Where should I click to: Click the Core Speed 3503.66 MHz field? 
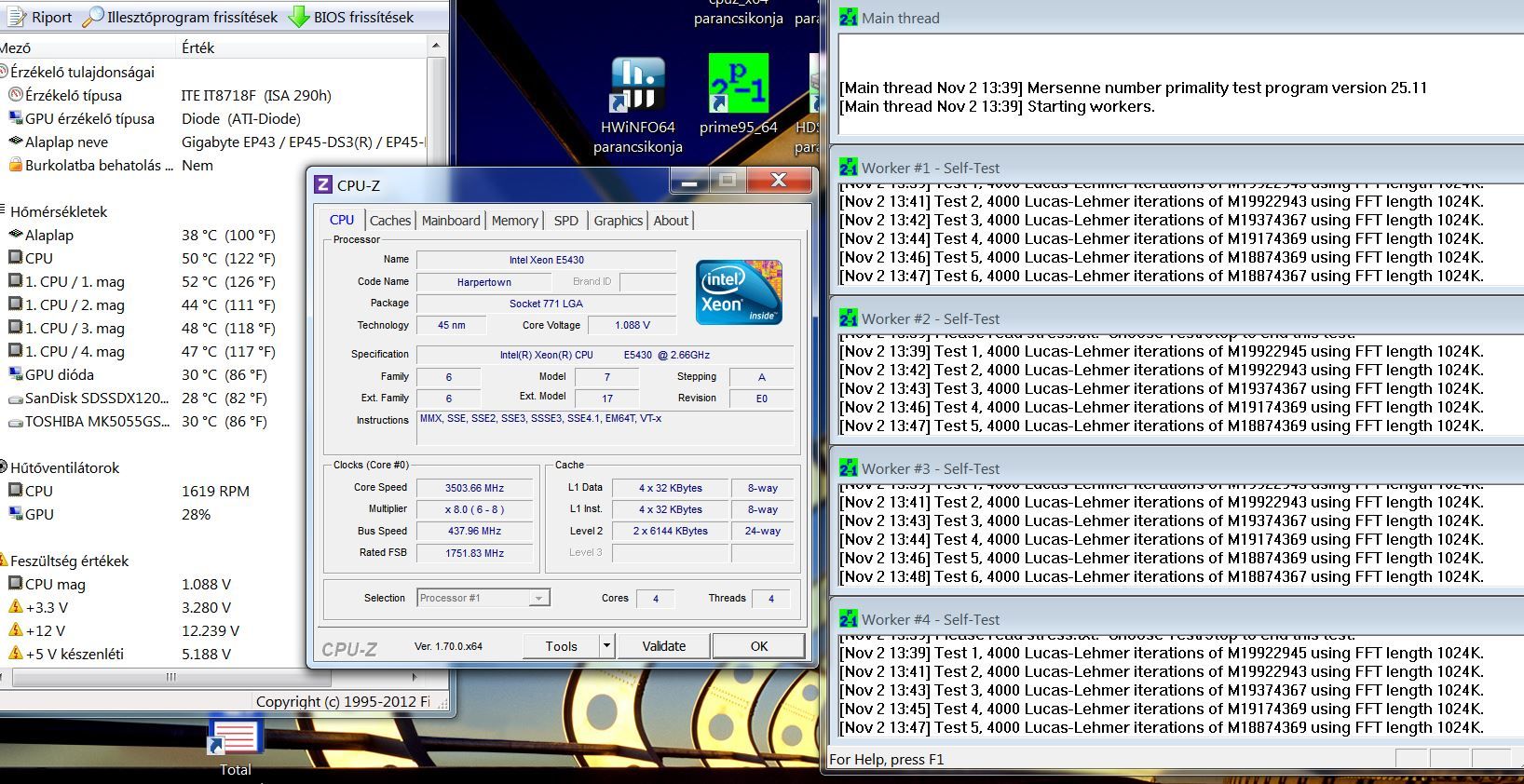(x=475, y=488)
